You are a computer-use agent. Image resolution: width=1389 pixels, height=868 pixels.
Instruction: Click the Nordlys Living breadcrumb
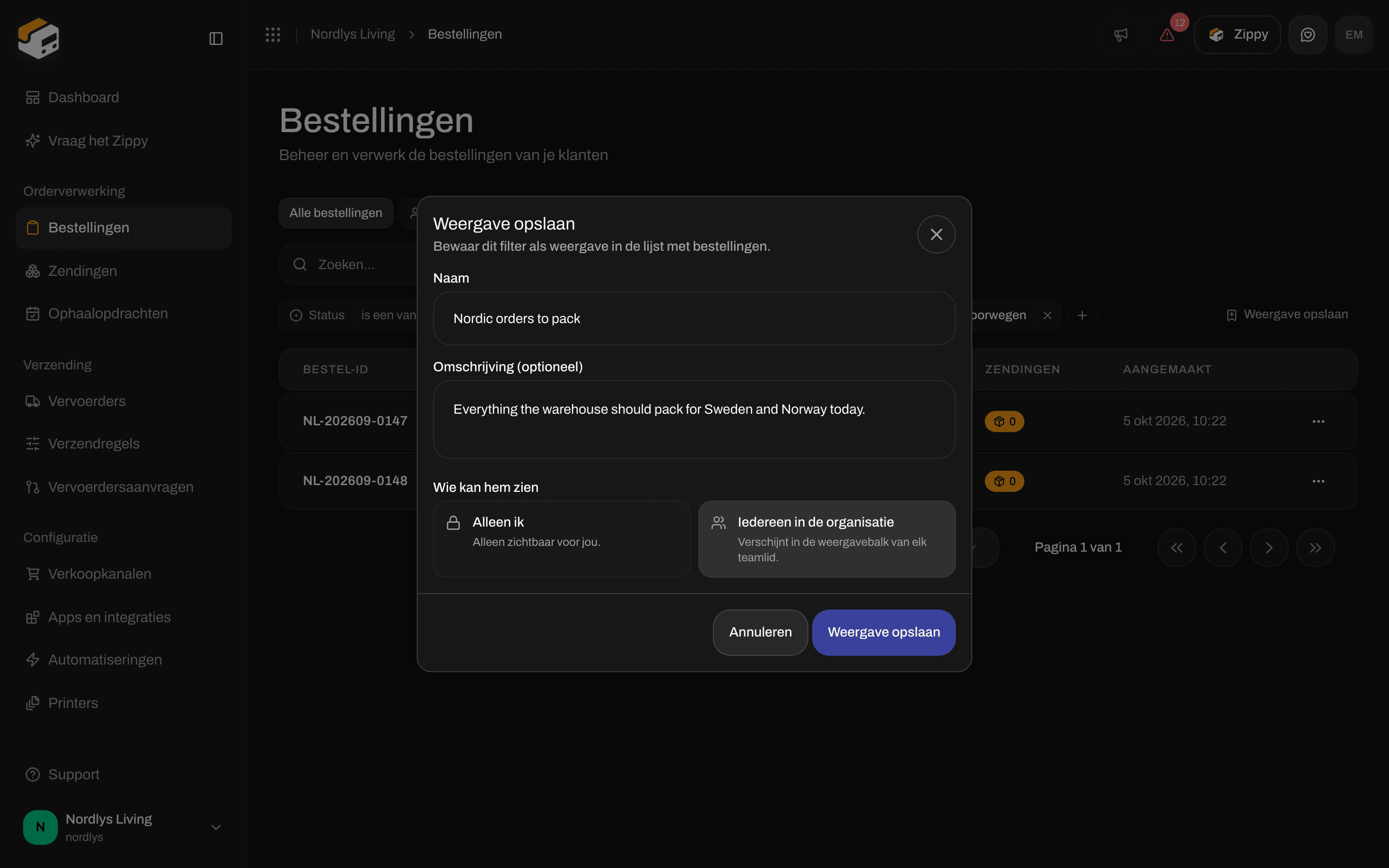(x=353, y=34)
